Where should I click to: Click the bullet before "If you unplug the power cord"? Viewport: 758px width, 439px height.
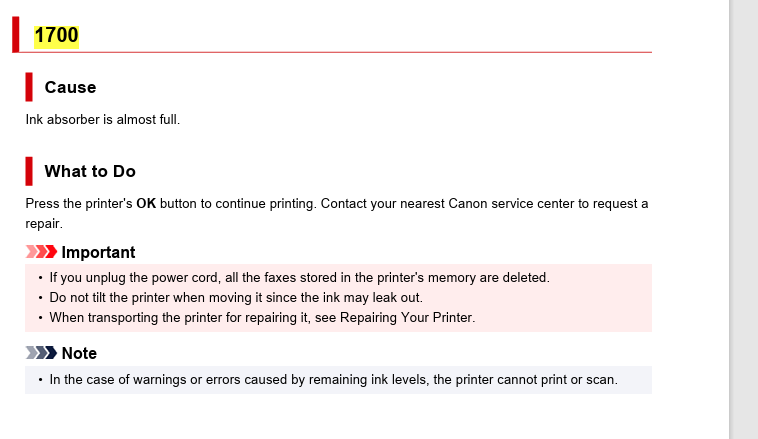point(40,278)
